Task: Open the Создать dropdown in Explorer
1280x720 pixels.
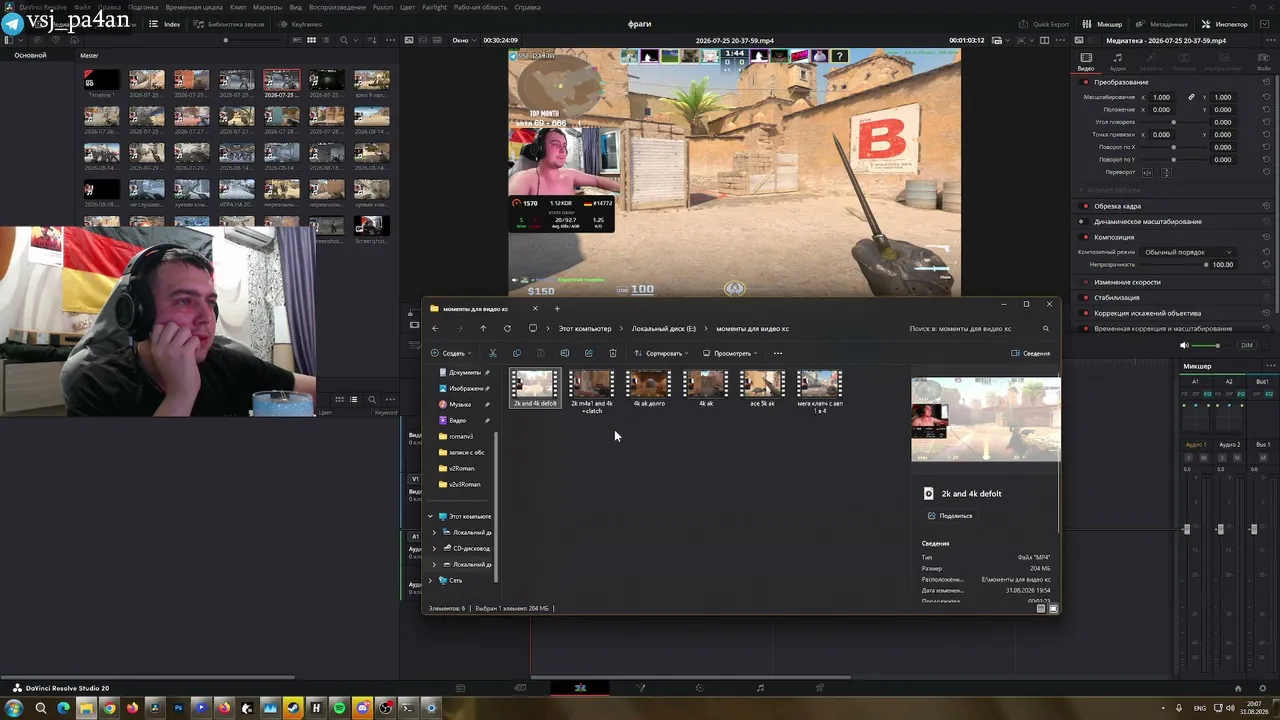Action: tap(450, 353)
